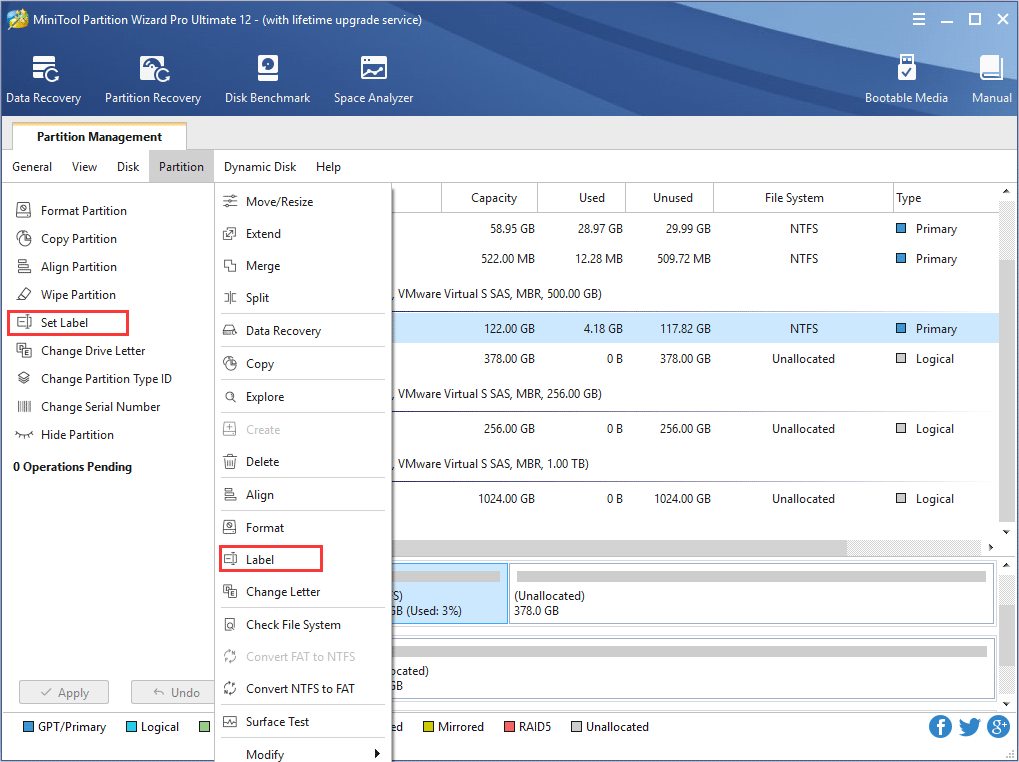Launch Partition Recovery from the toolbar
Image resolution: width=1019 pixels, height=762 pixels.
point(152,78)
